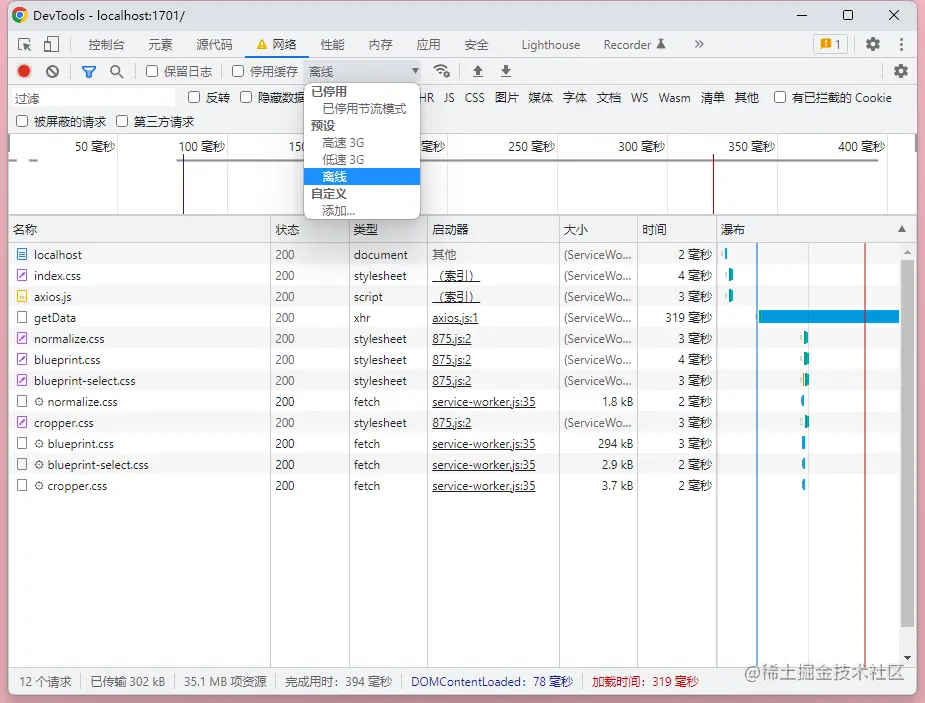Open the Lighthouse tab

(550, 45)
